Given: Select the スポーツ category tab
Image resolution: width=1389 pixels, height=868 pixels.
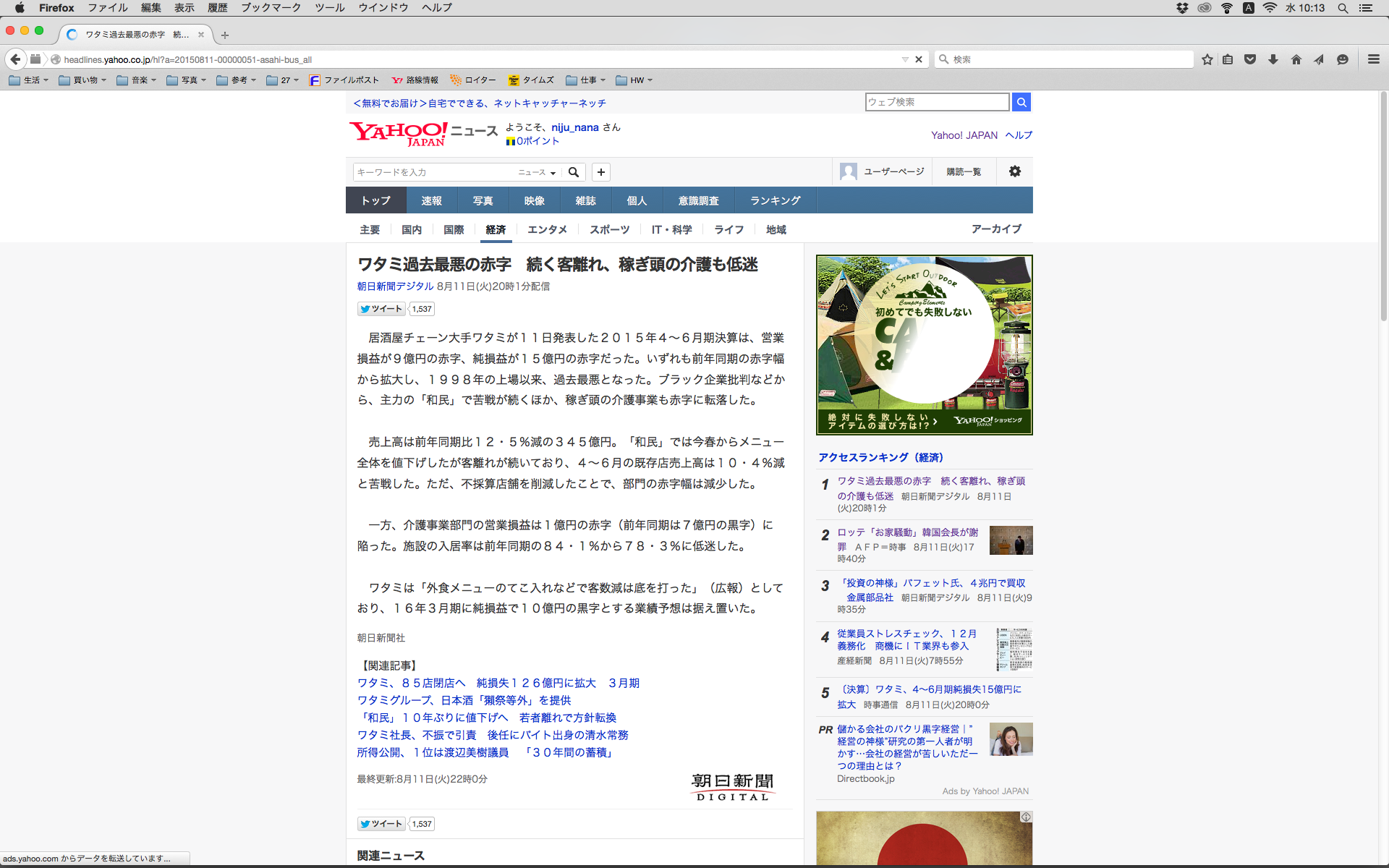Looking at the screenshot, I should tap(609, 229).
